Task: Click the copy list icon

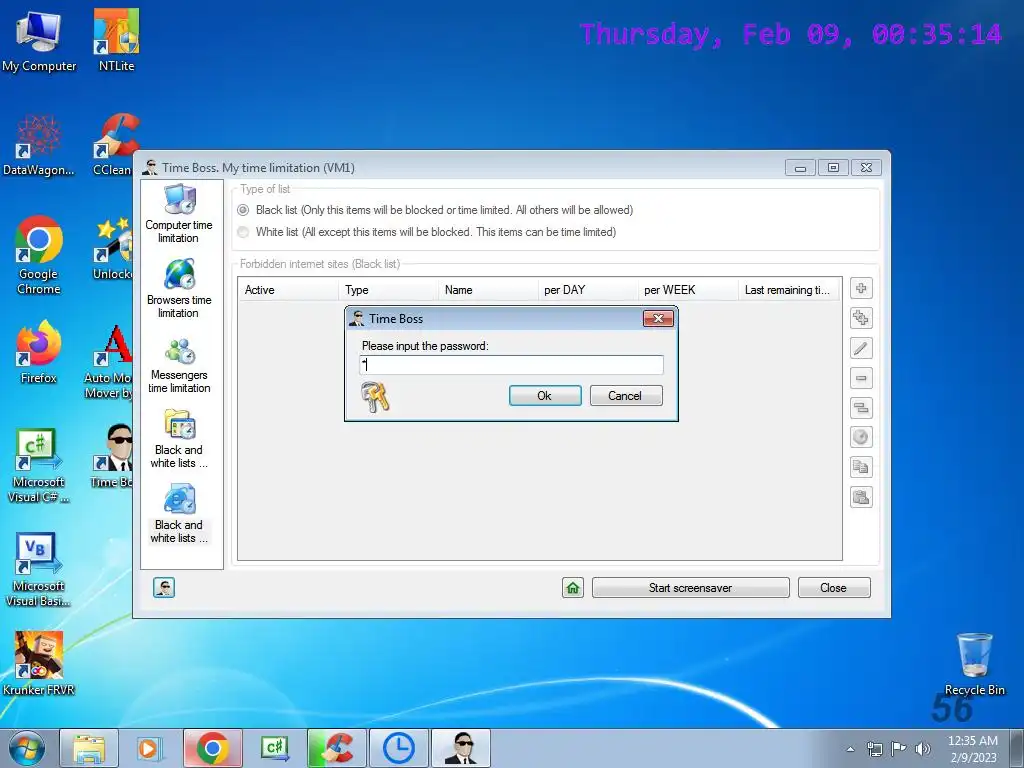Action: coord(861,467)
